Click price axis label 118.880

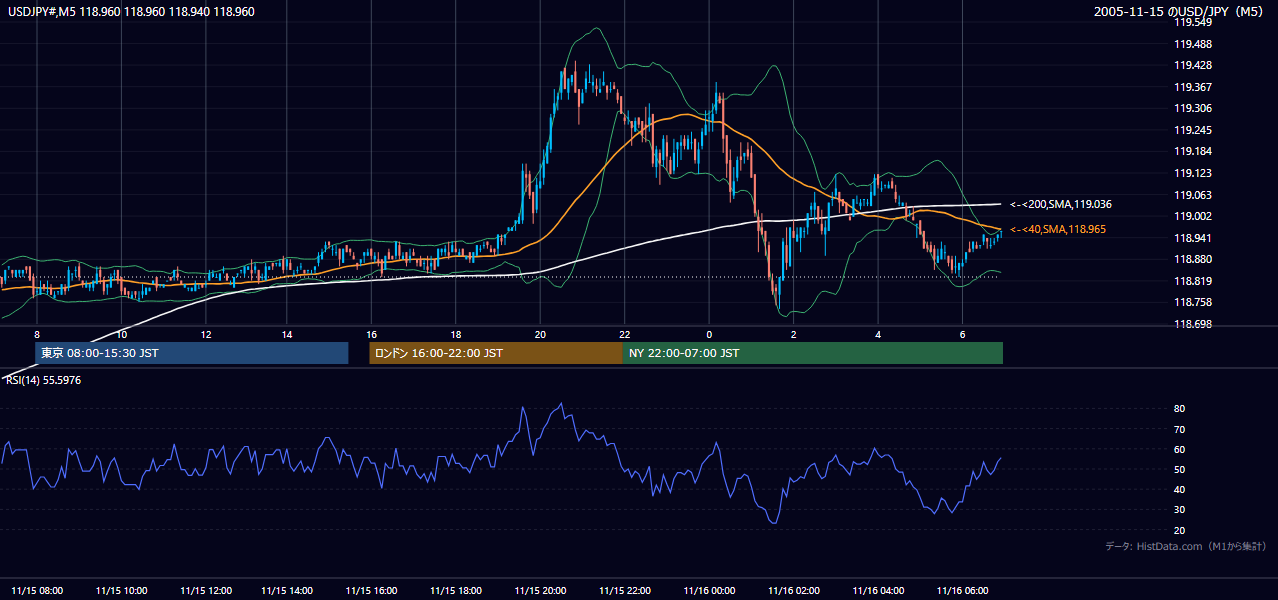tap(1193, 259)
